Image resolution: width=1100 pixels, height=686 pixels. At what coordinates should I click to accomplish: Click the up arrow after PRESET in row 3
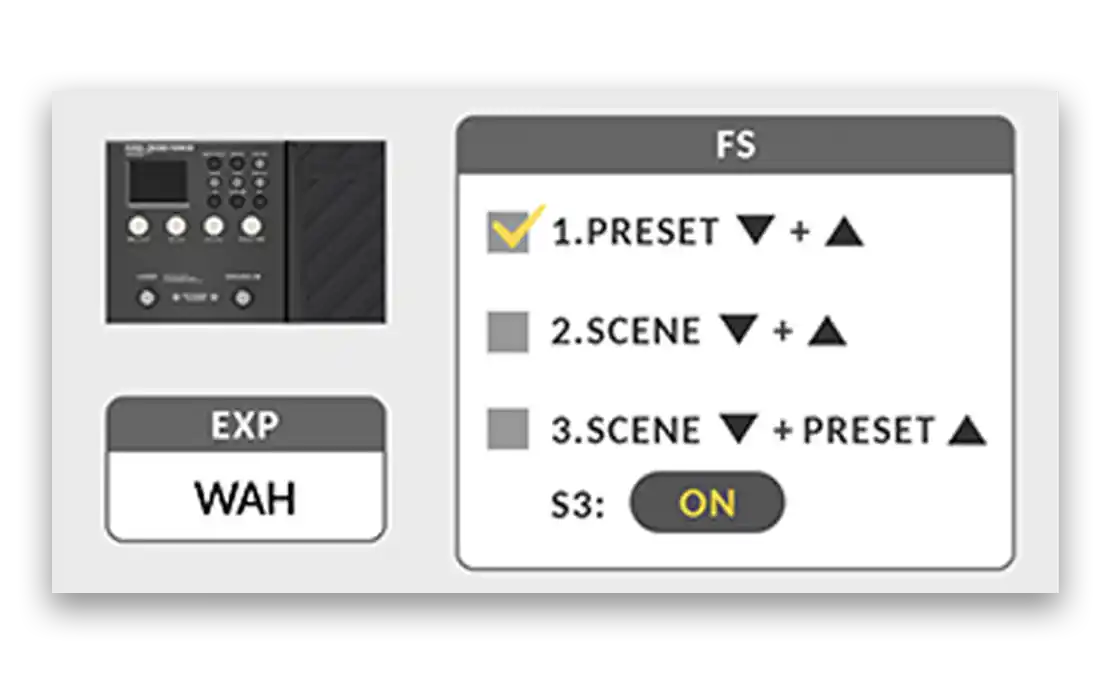pyautogui.click(x=967, y=430)
